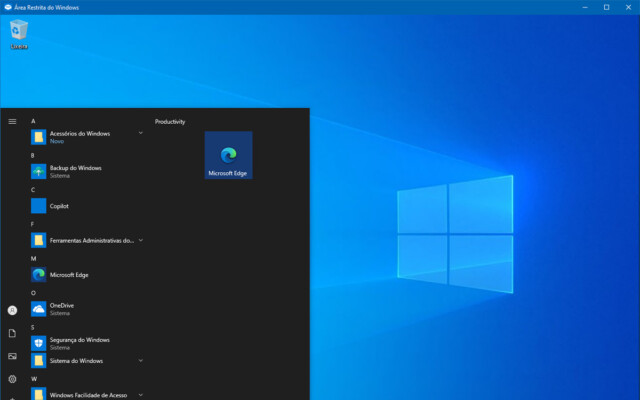Click the Windows Facilidade de Acesso folder icon
This screenshot has height=400, width=640.
click(39, 394)
